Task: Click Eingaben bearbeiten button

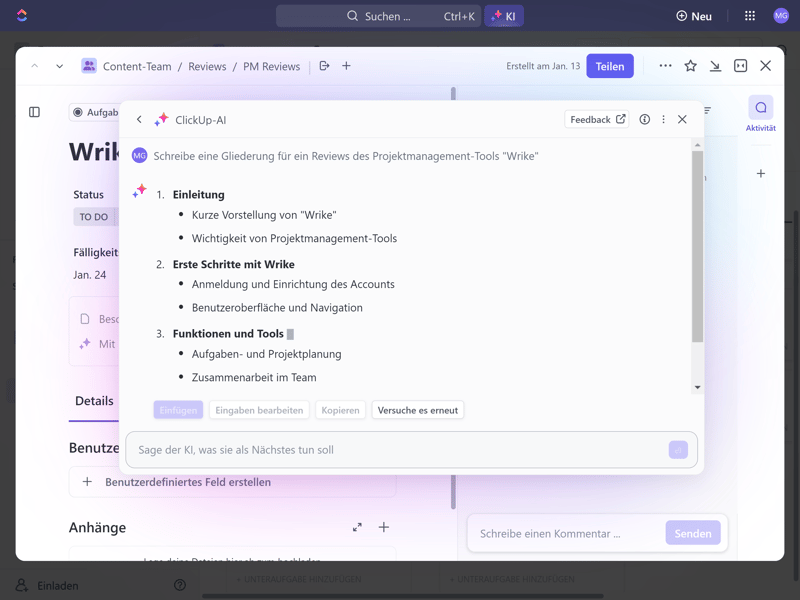Action: [259, 410]
